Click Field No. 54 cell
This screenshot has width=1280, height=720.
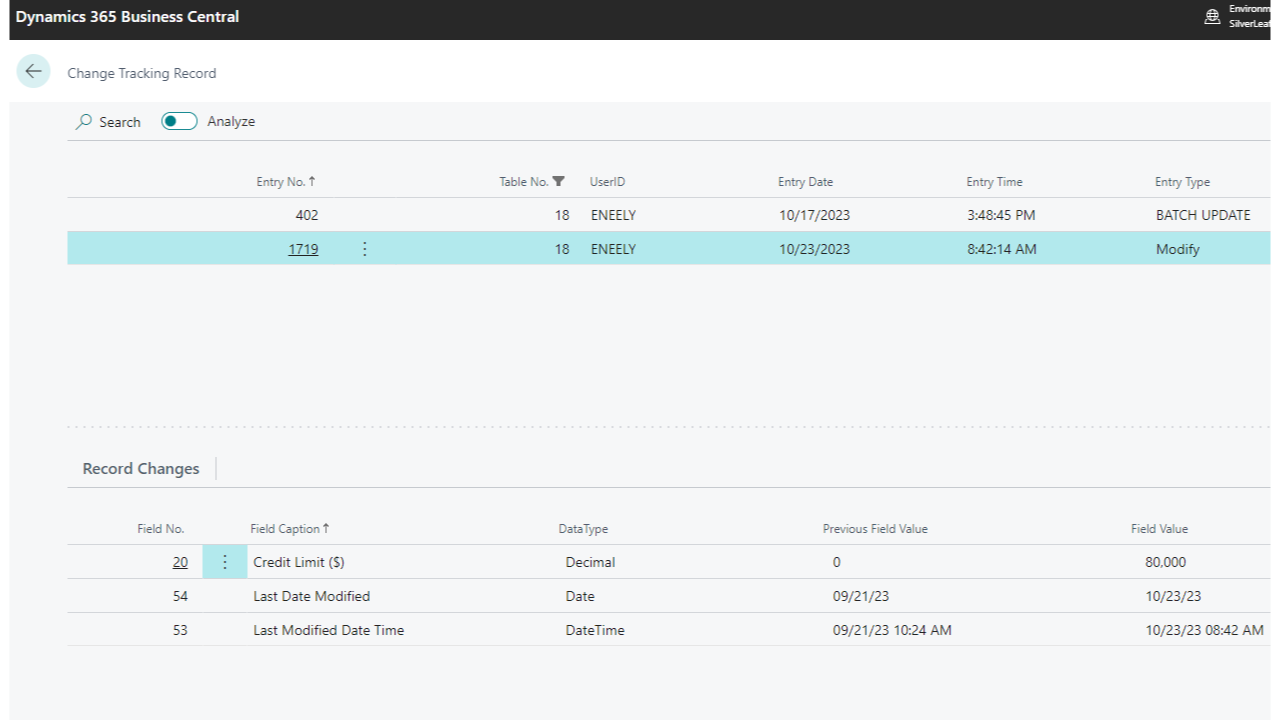click(x=180, y=596)
